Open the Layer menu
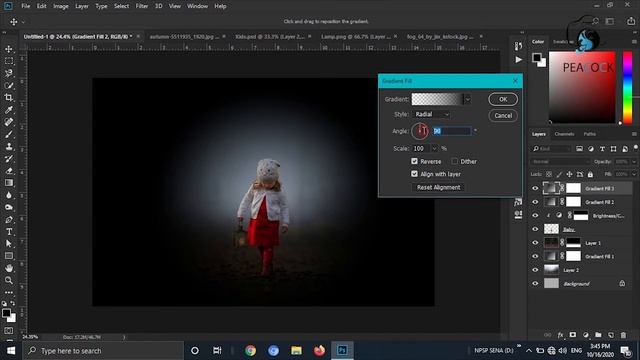Screen dimensions: 640x360 (x=82, y=6)
